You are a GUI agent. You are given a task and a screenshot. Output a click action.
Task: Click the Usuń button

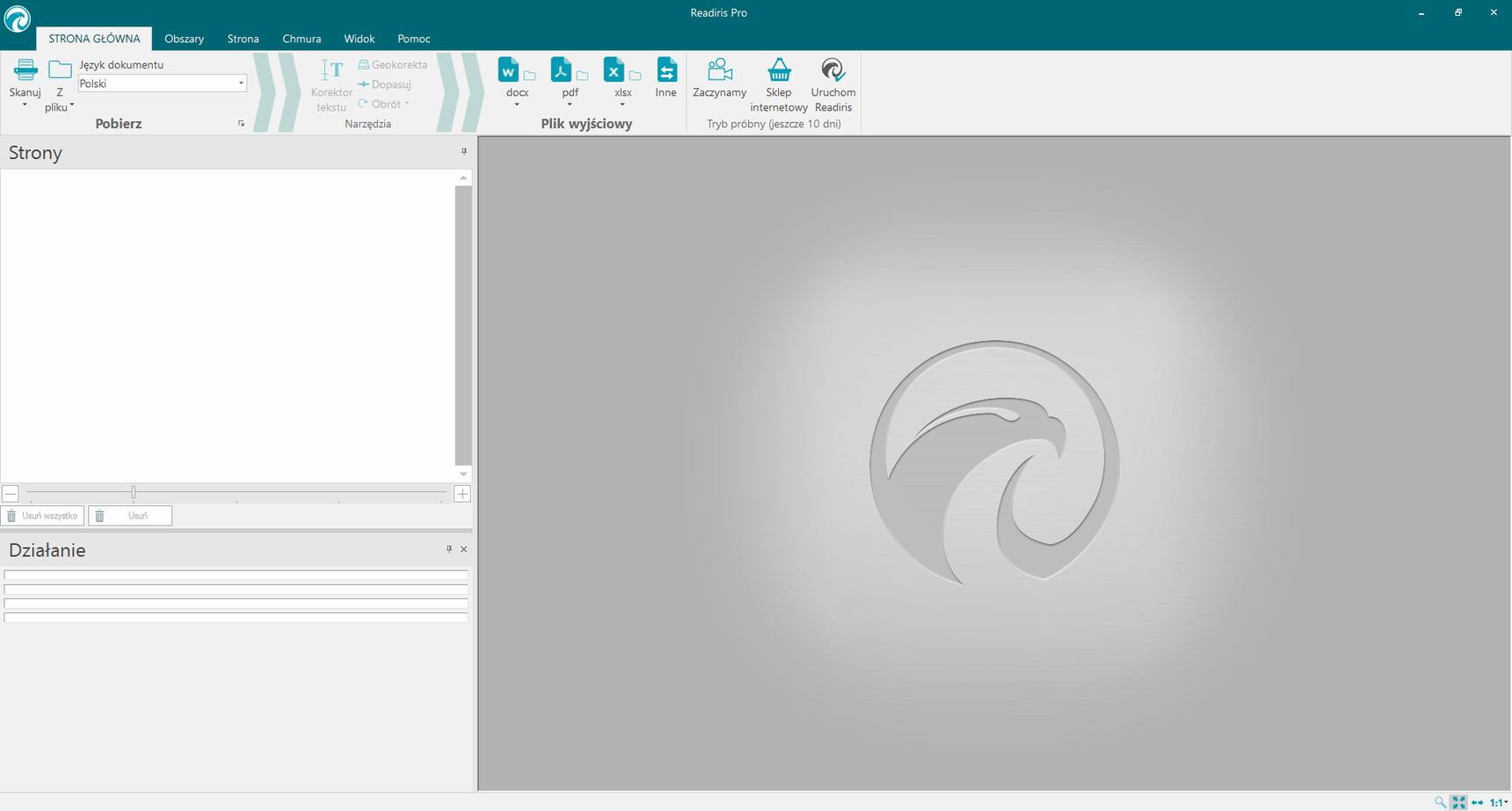pos(130,516)
